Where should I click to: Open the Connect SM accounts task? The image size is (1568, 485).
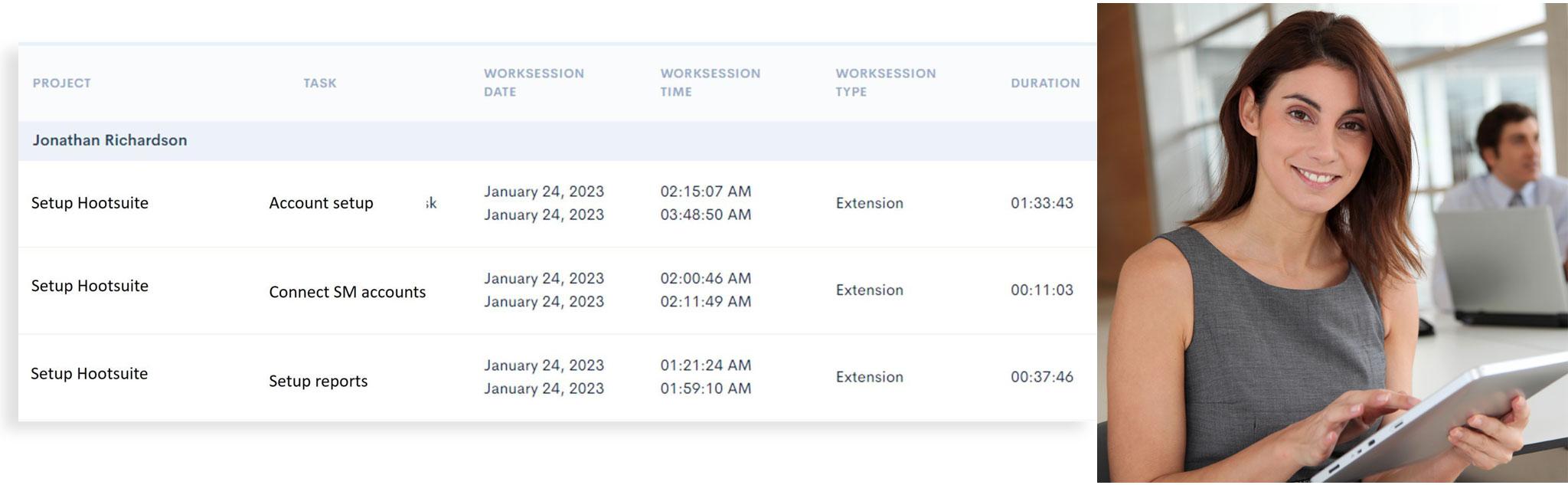(x=347, y=292)
